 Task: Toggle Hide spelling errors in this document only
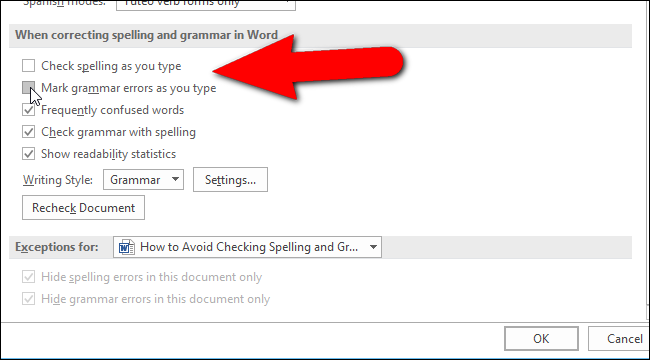[28, 277]
